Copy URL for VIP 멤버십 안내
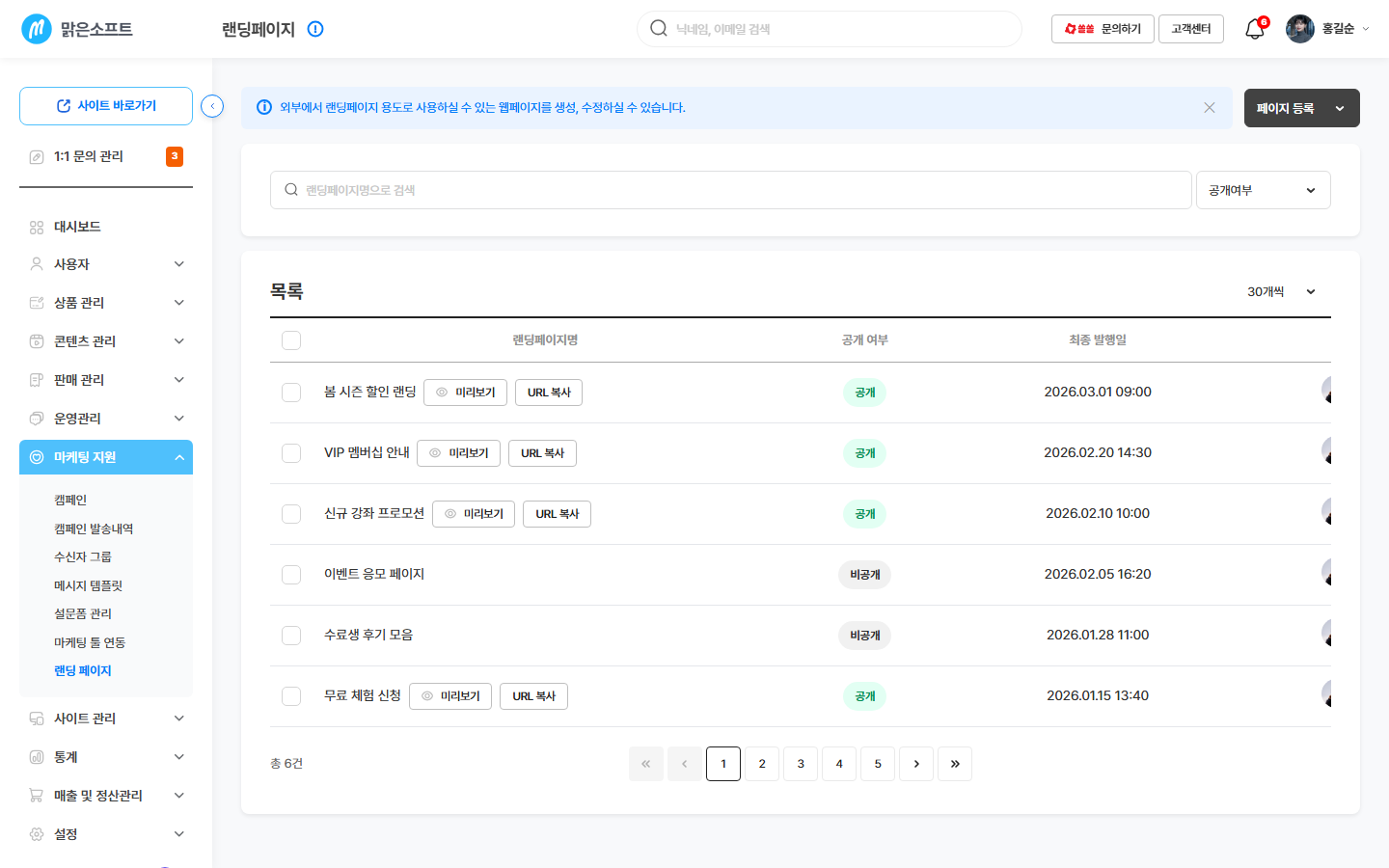Image resolution: width=1389 pixels, height=868 pixels. click(542, 453)
